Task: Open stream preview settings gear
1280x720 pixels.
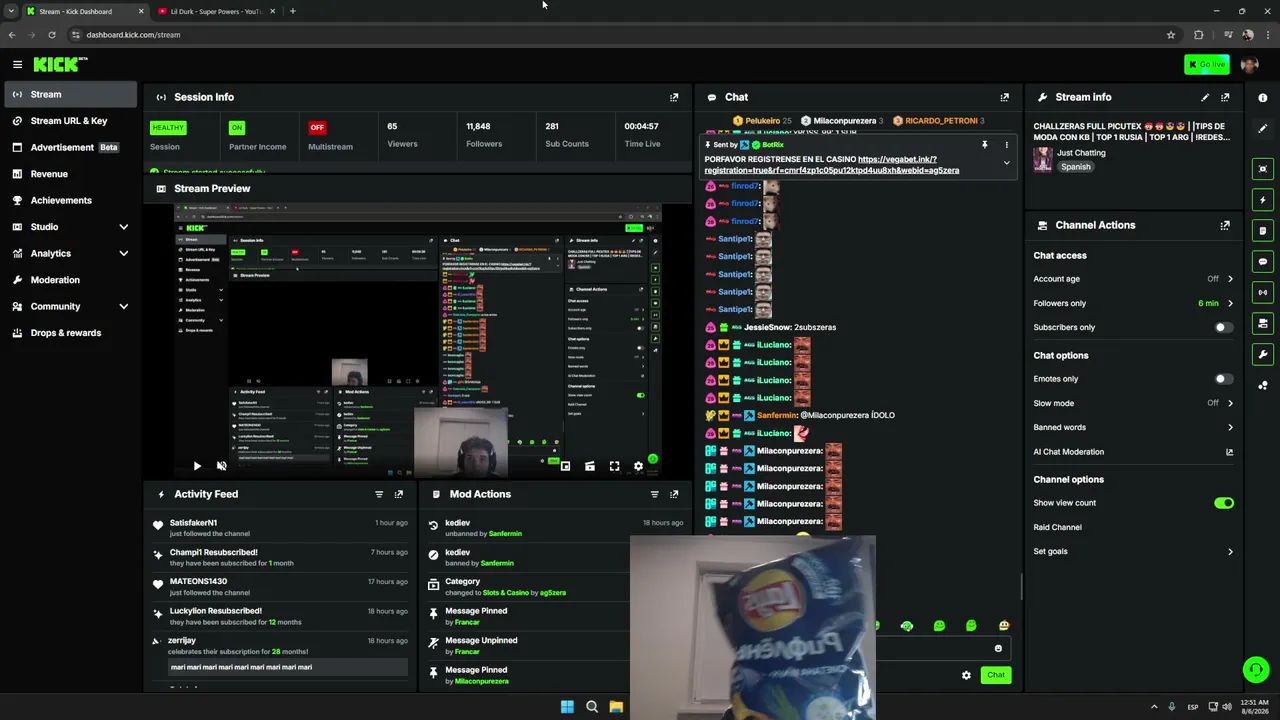Action: [x=638, y=466]
